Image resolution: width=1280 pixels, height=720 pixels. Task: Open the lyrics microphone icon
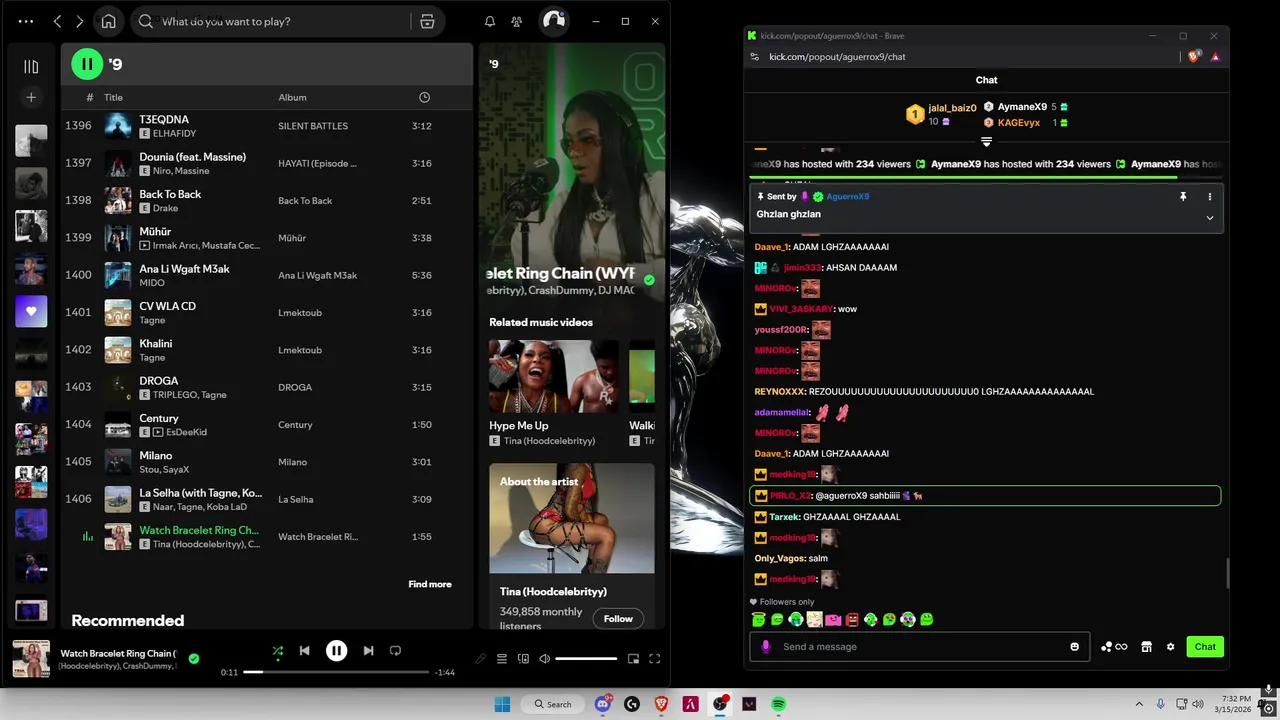point(481,659)
